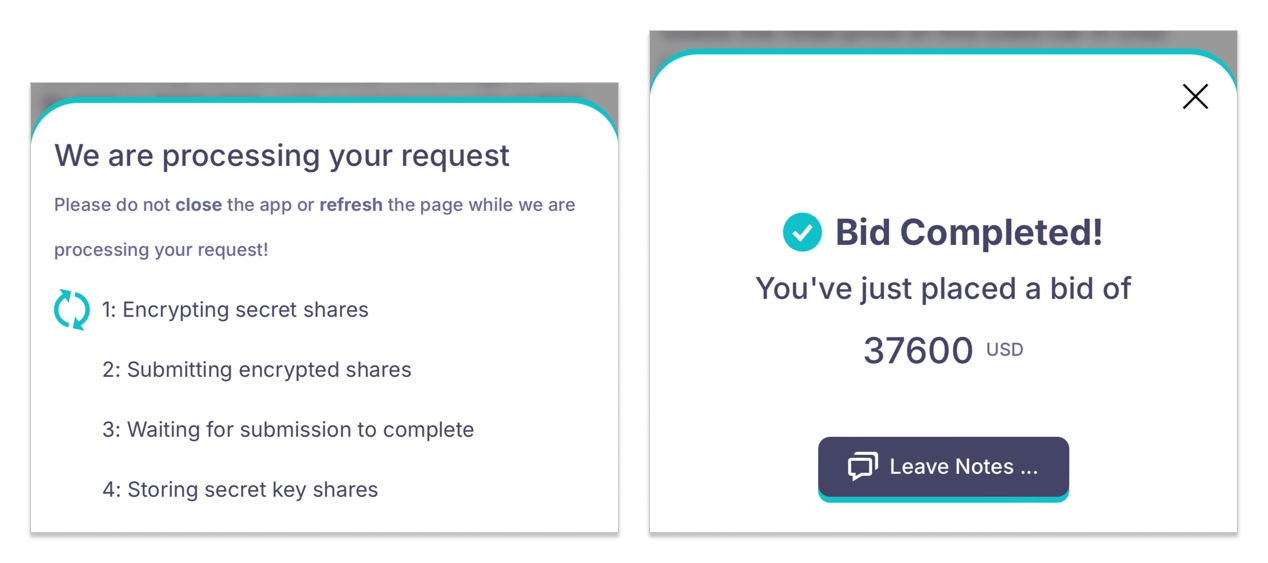Screen dimensions: 1268x563
Task: Select step 4: Storing secret key shares
Action: coord(240,490)
